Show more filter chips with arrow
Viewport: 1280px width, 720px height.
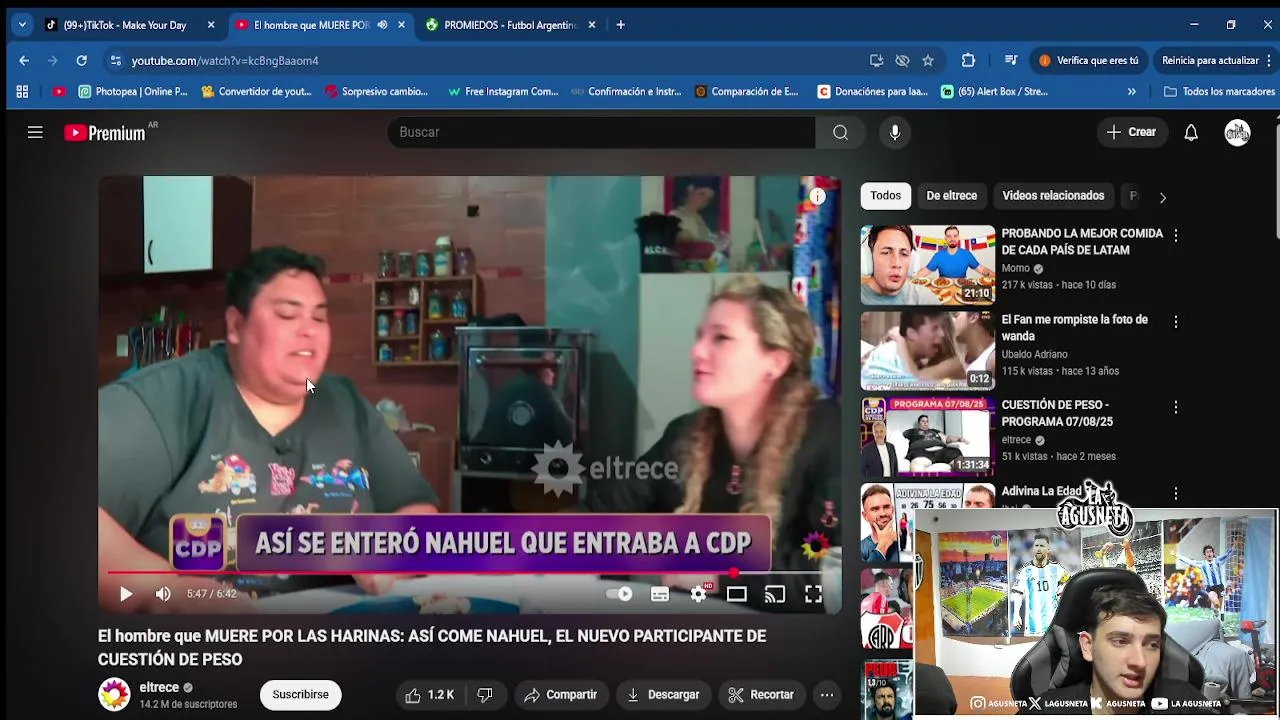pos(1162,197)
